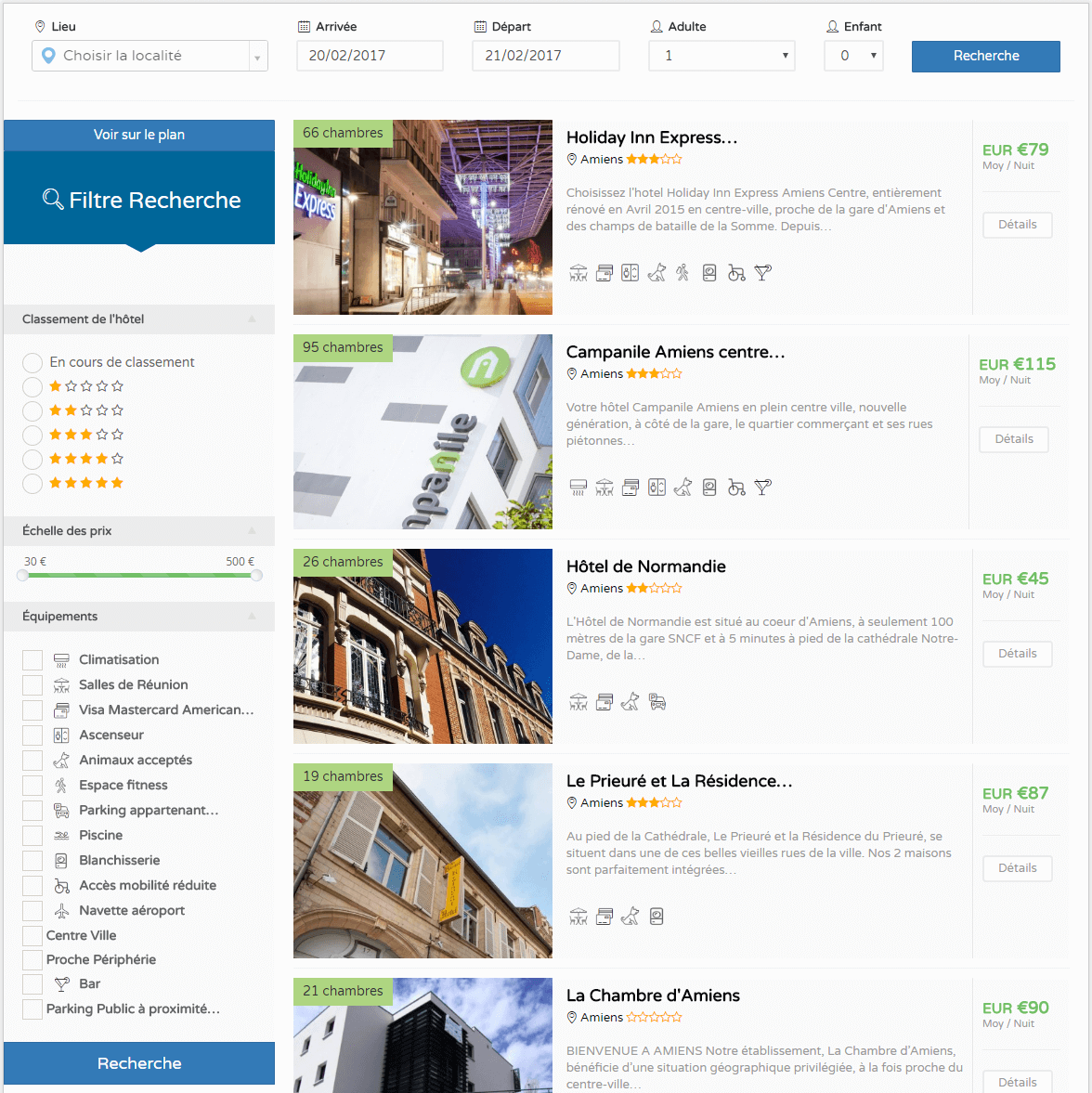Select the three-star rating radio button
Image resolution: width=1092 pixels, height=1093 pixels.
[x=32, y=435]
